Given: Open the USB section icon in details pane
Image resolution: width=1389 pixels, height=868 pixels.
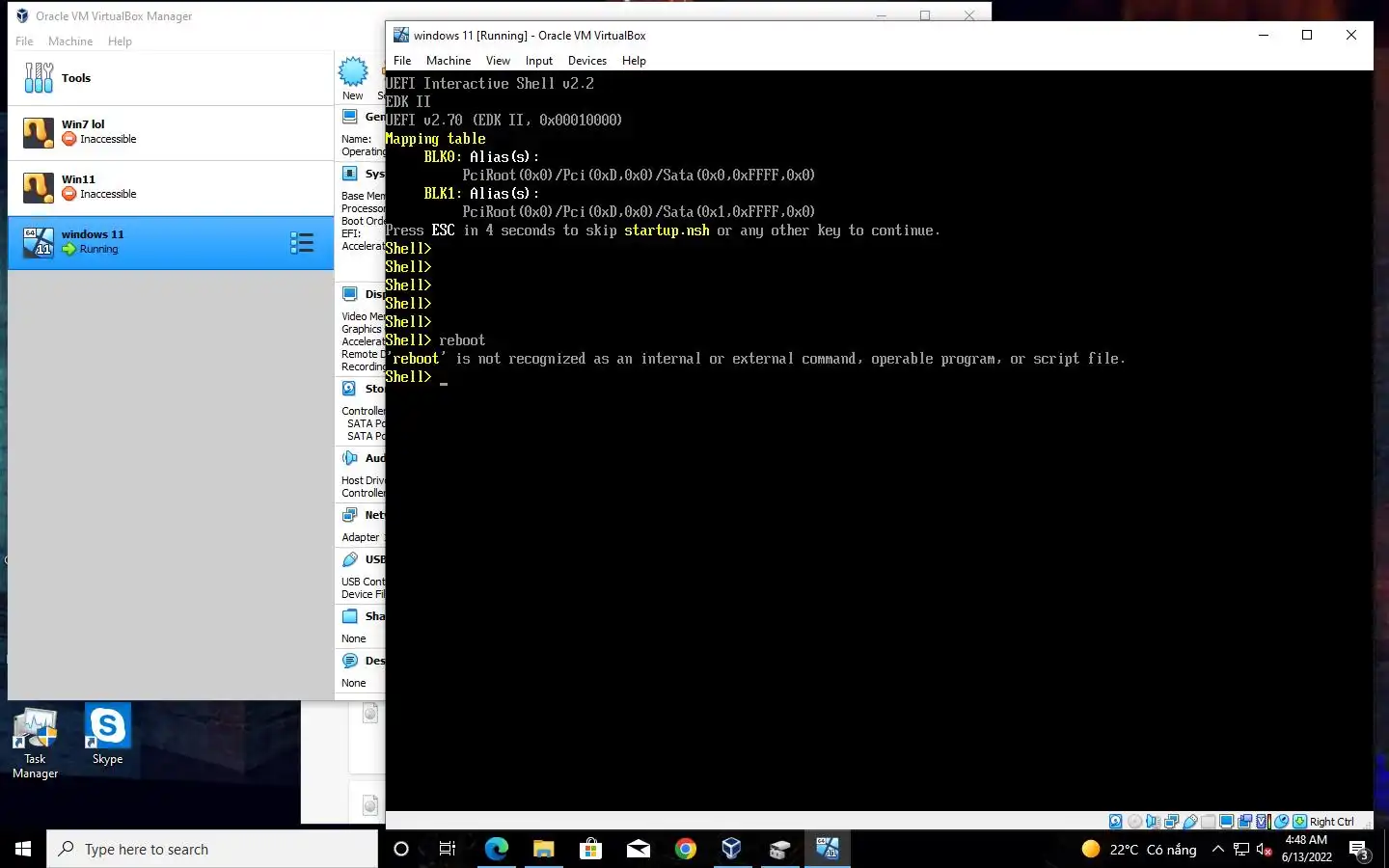Looking at the screenshot, I should pyautogui.click(x=350, y=559).
